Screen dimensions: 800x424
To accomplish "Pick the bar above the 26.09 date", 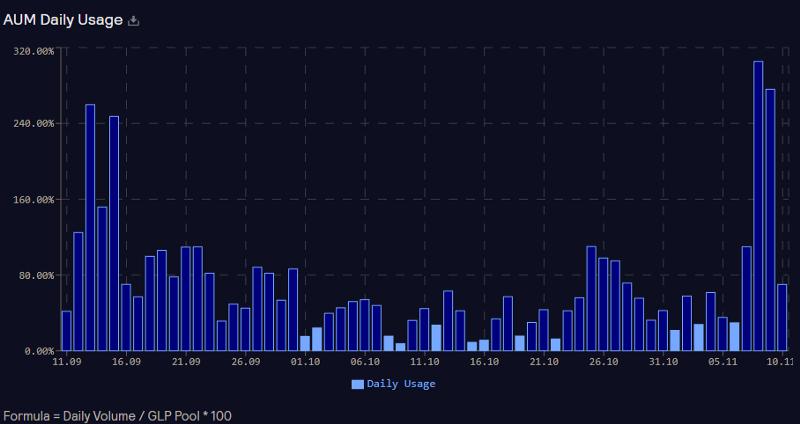I will point(245,329).
